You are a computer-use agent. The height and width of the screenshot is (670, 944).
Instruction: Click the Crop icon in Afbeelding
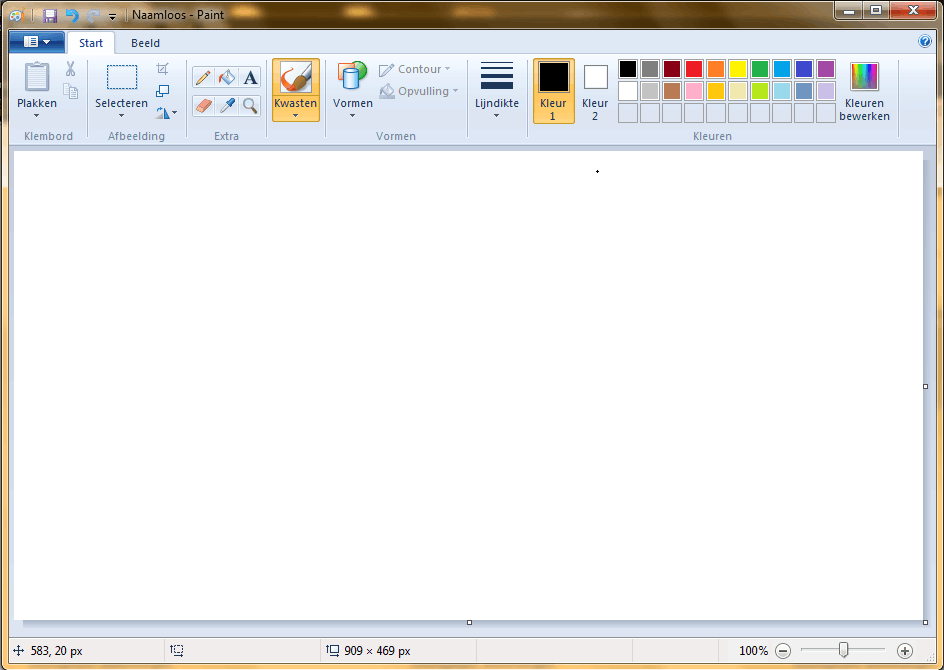point(162,69)
